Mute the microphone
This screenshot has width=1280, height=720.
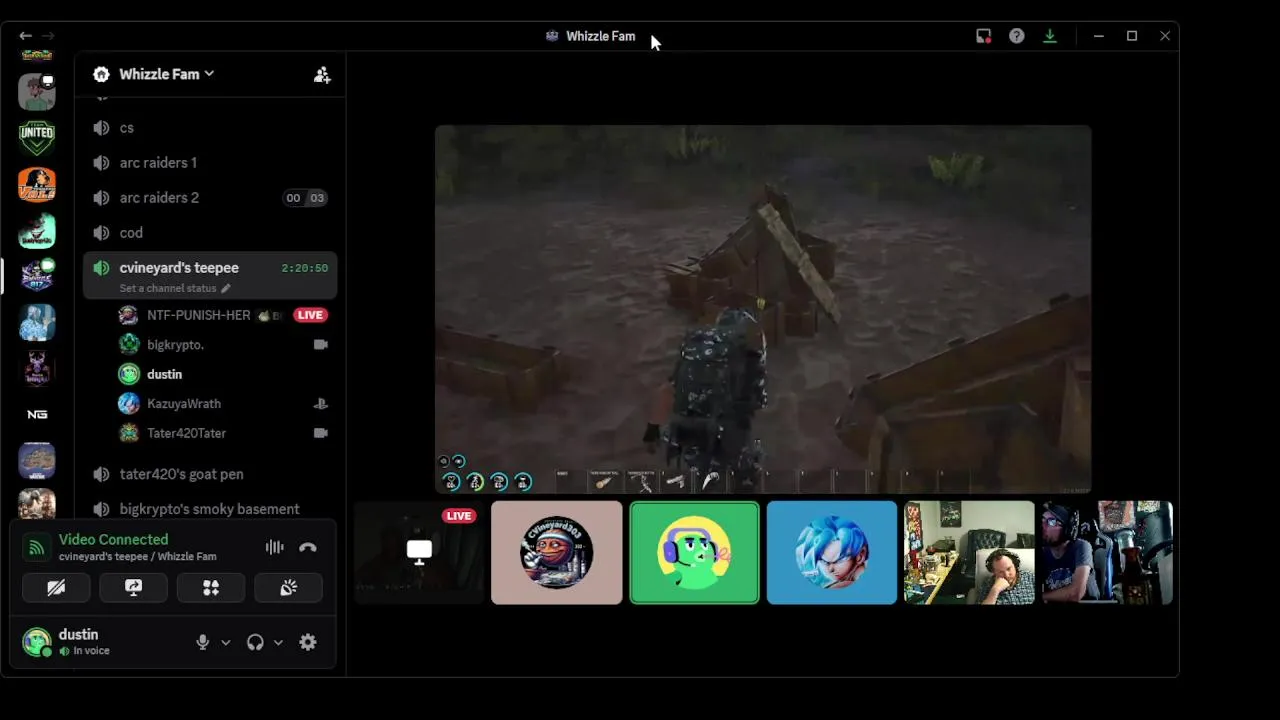click(202, 642)
